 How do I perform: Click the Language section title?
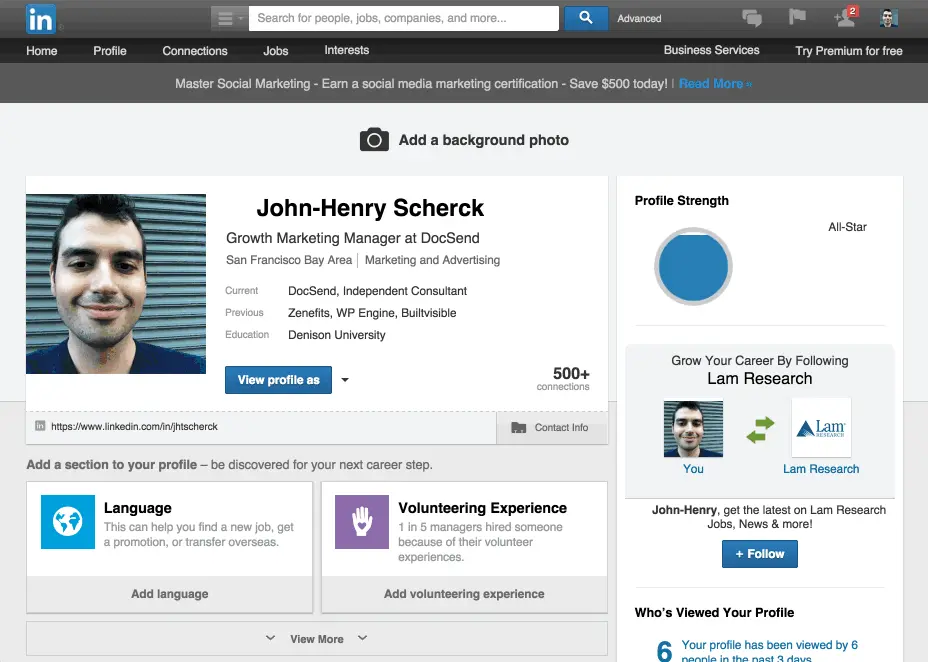(x=137, y=508)
